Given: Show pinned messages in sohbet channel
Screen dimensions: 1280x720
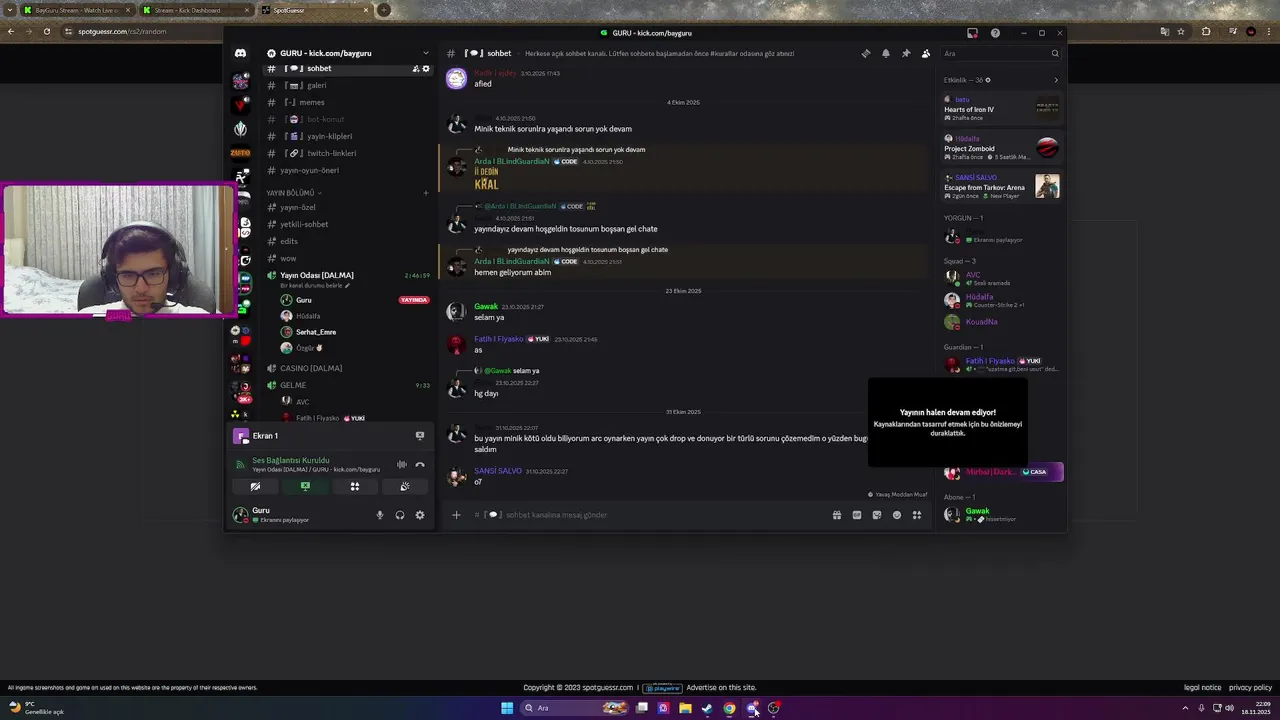Looking at the screenshot, I should 906,53.
